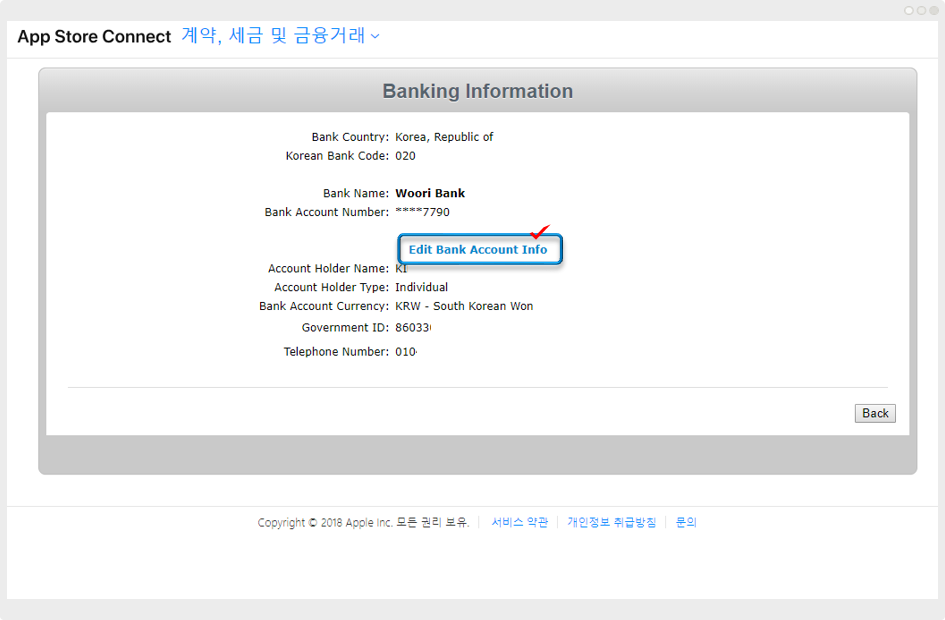Viewport: 945px width, 620px height.
Task: Click the leftmost window control dot
Action: [909, 10]
